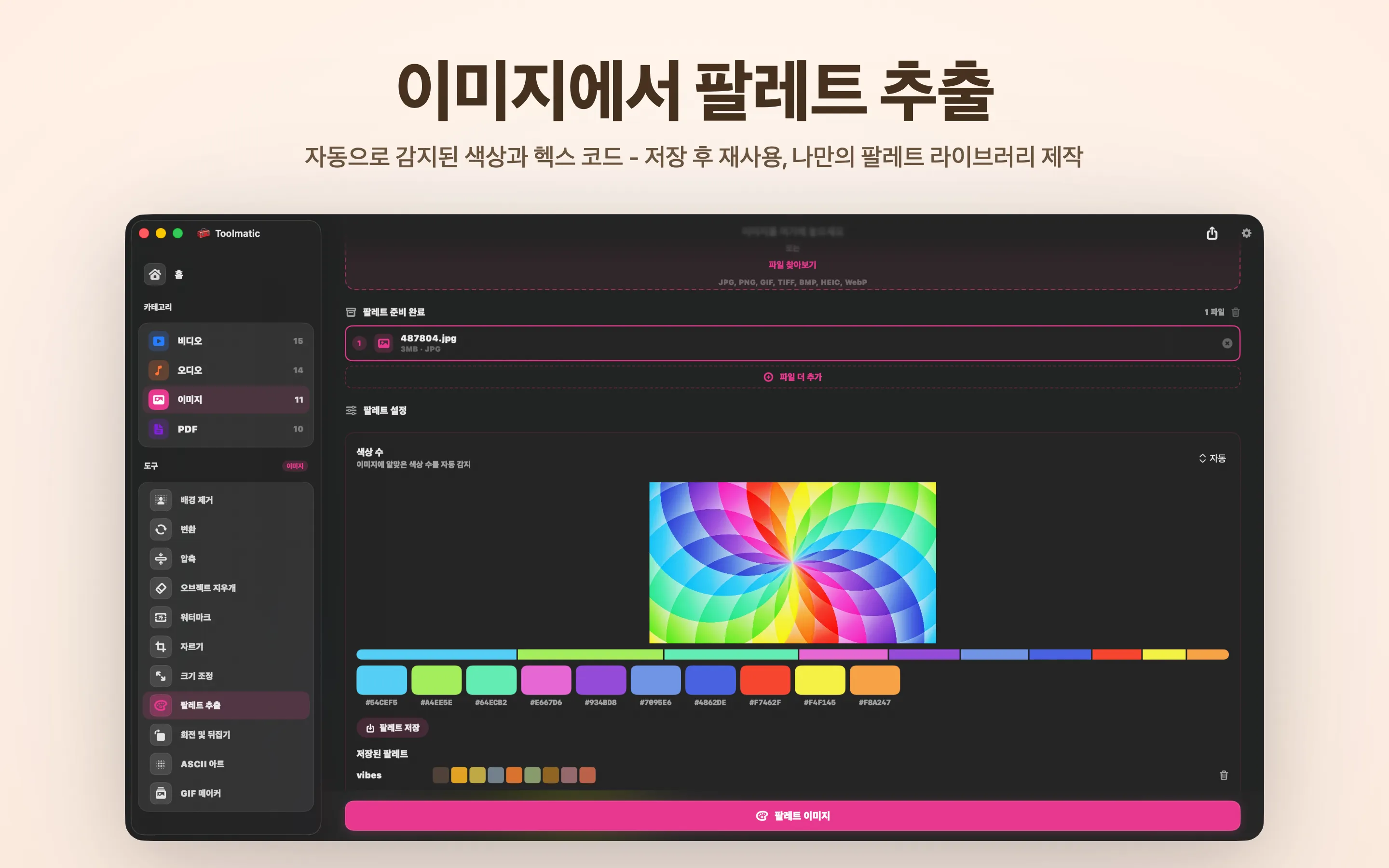Open the 팔레트 추출 tool
This screenshot has width=1389, height=868.
point(226,705)
